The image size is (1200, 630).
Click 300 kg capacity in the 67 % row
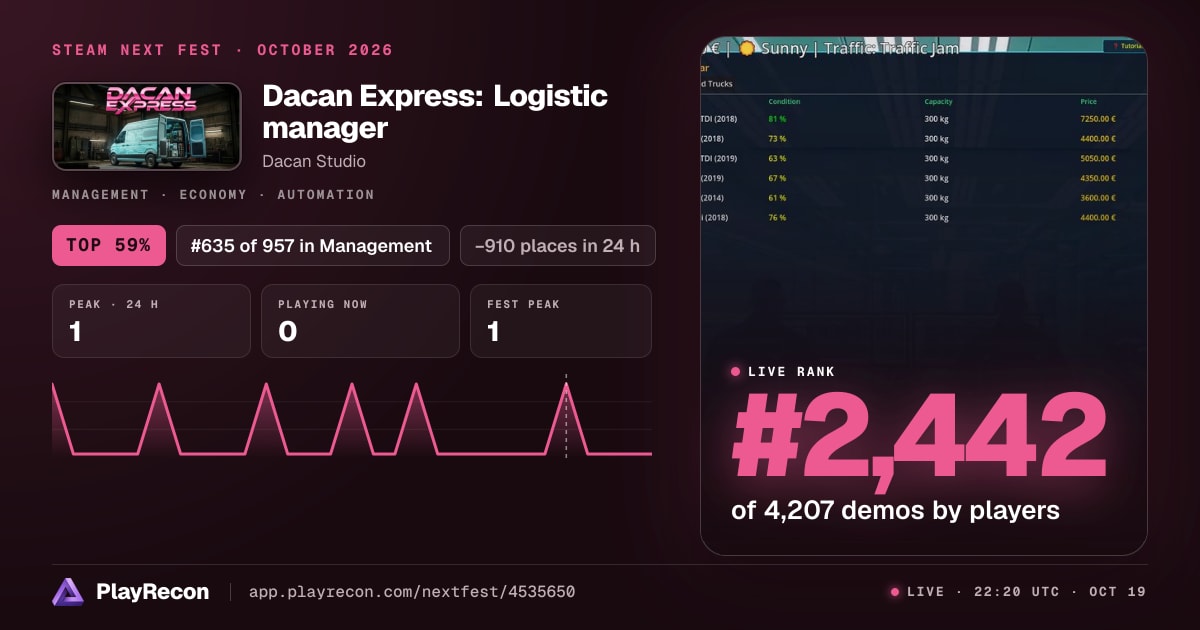coord(936,179)
